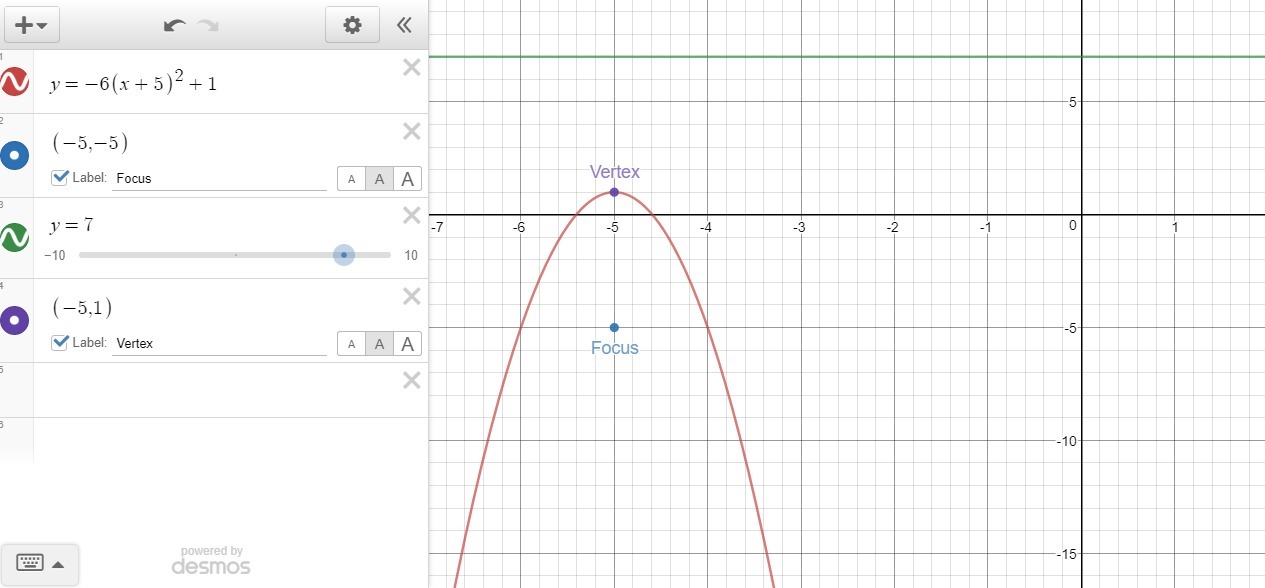
Task: Delete the y=7 expression
Action: click(411, 215)
